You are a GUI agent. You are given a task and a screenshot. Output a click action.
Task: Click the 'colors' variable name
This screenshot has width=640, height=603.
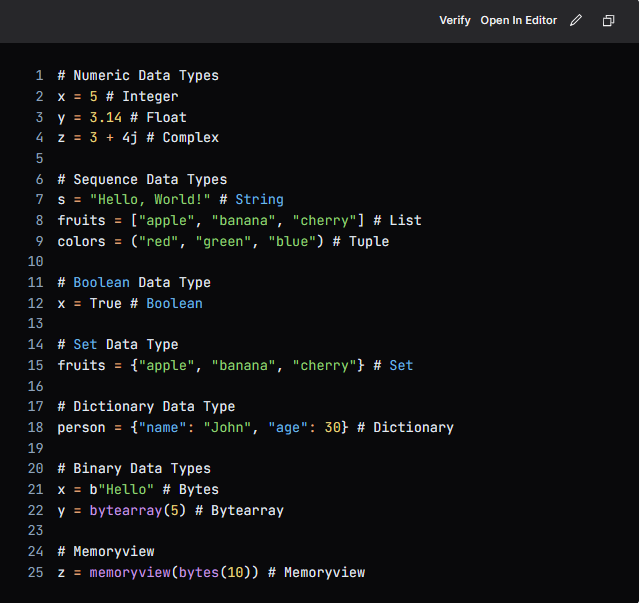[x=81, y=242]
